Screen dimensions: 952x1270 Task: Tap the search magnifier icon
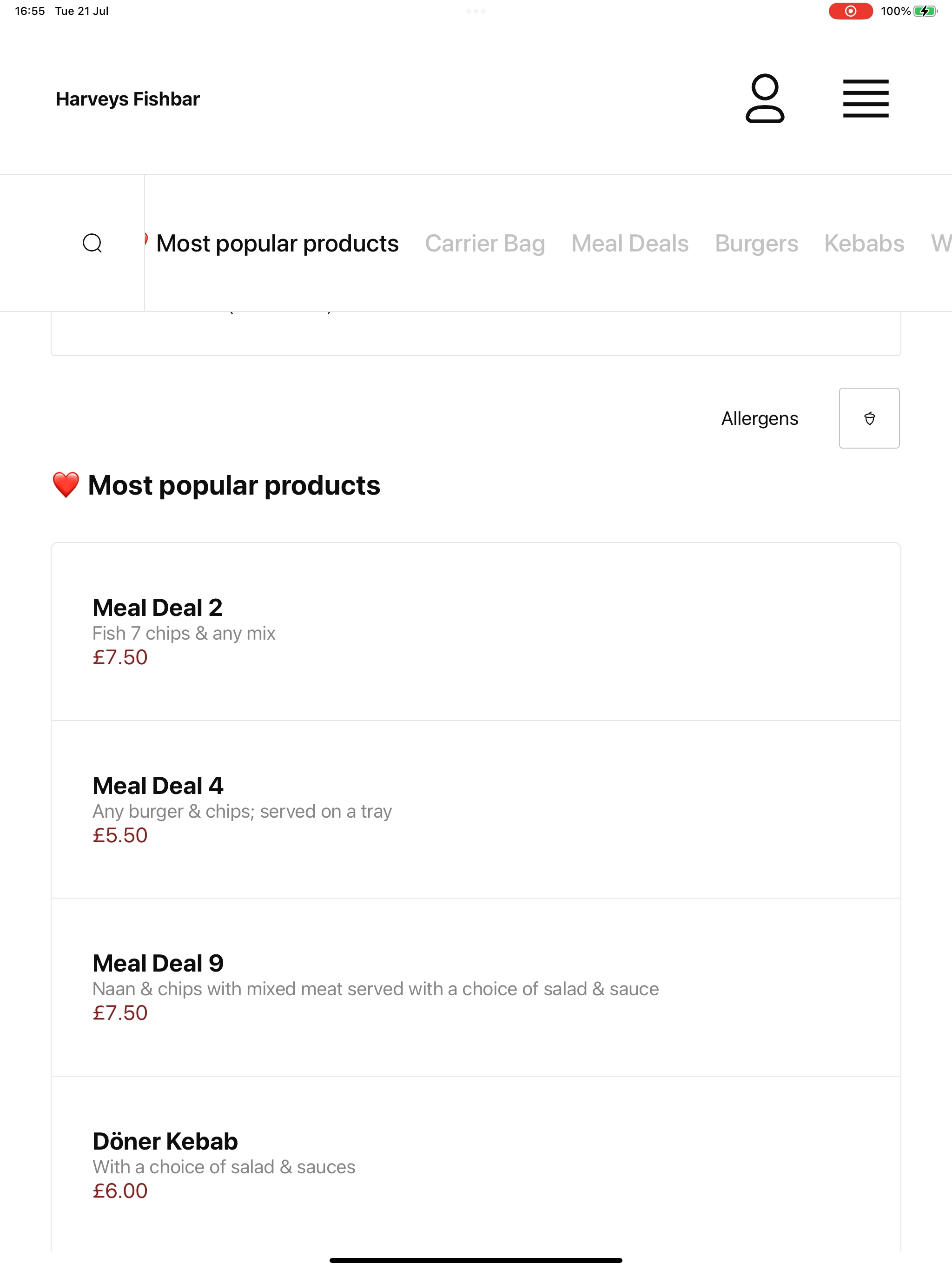[x=93, y=244]
